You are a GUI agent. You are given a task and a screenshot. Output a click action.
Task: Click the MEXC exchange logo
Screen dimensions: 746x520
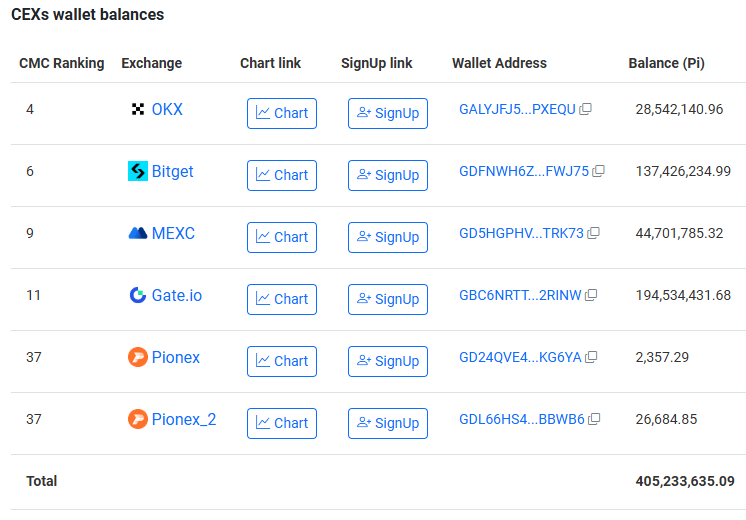point(138,233)
